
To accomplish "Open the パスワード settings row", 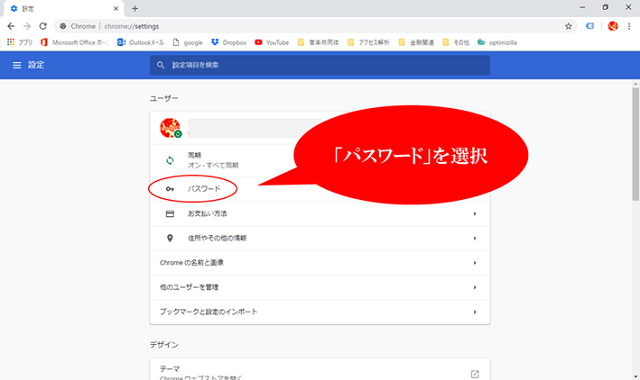I will coord(320,189).
